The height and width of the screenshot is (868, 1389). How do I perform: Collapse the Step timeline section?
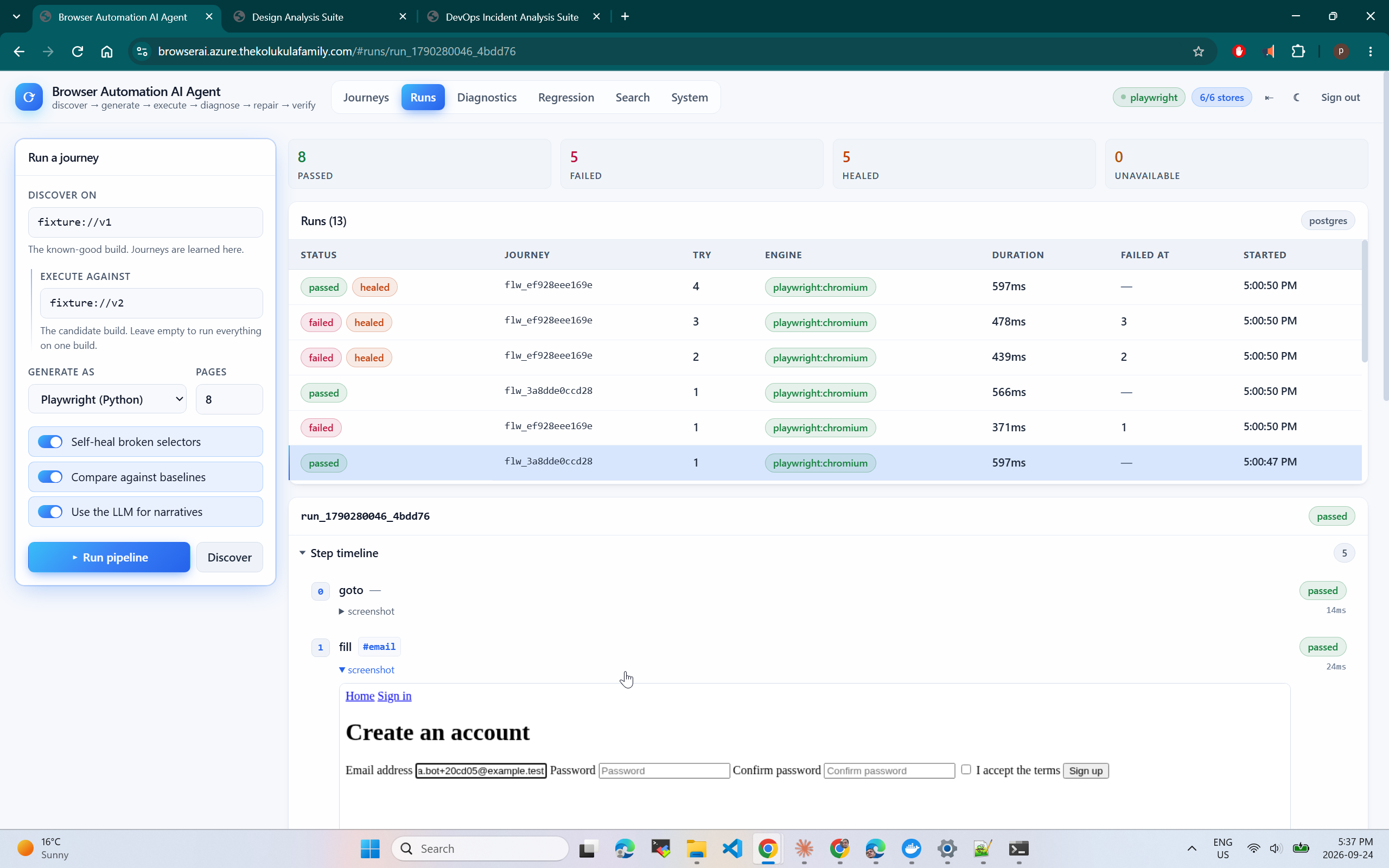(x=339, y=553)
